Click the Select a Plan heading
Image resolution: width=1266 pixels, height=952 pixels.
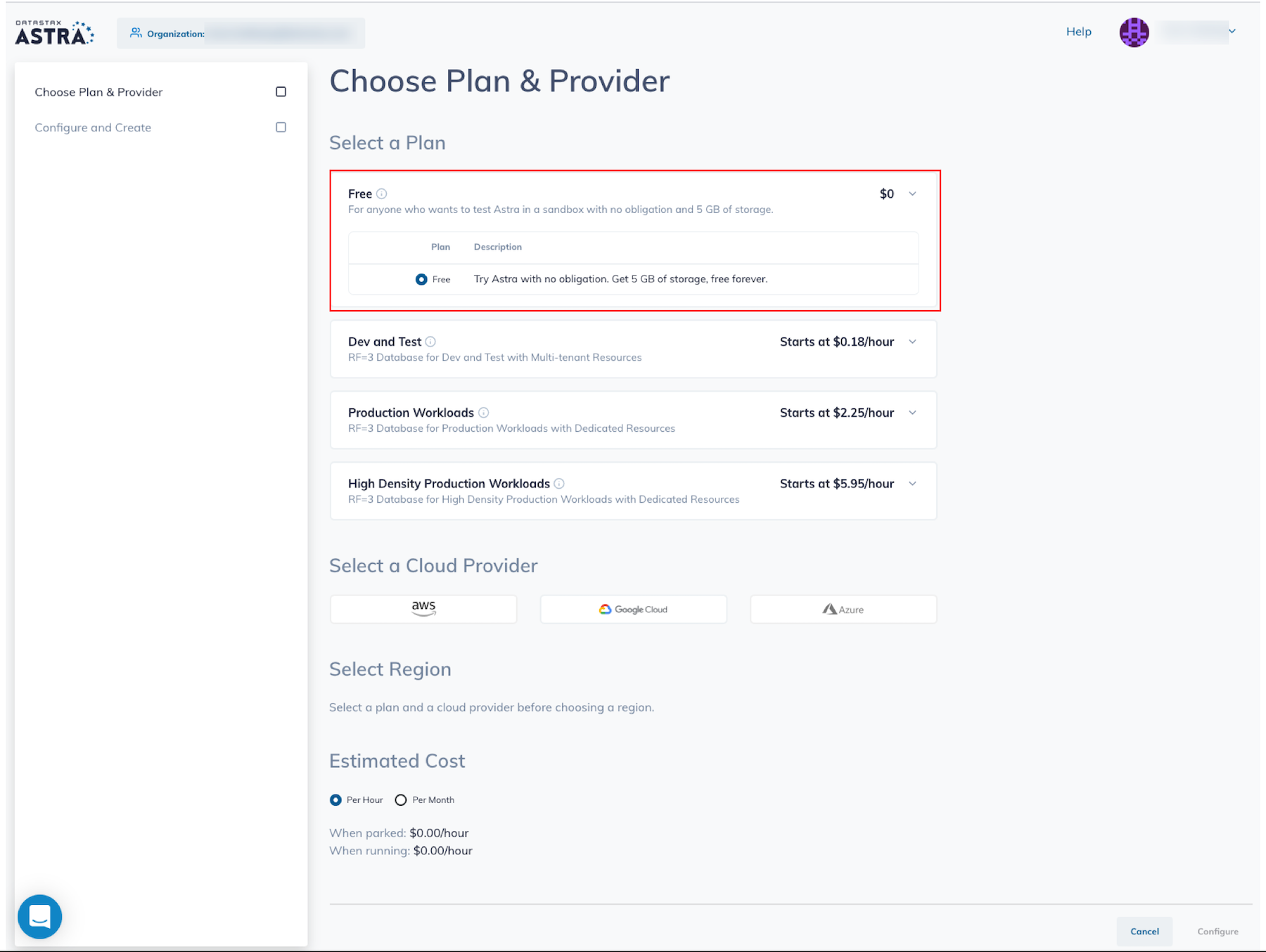[388, 143]
